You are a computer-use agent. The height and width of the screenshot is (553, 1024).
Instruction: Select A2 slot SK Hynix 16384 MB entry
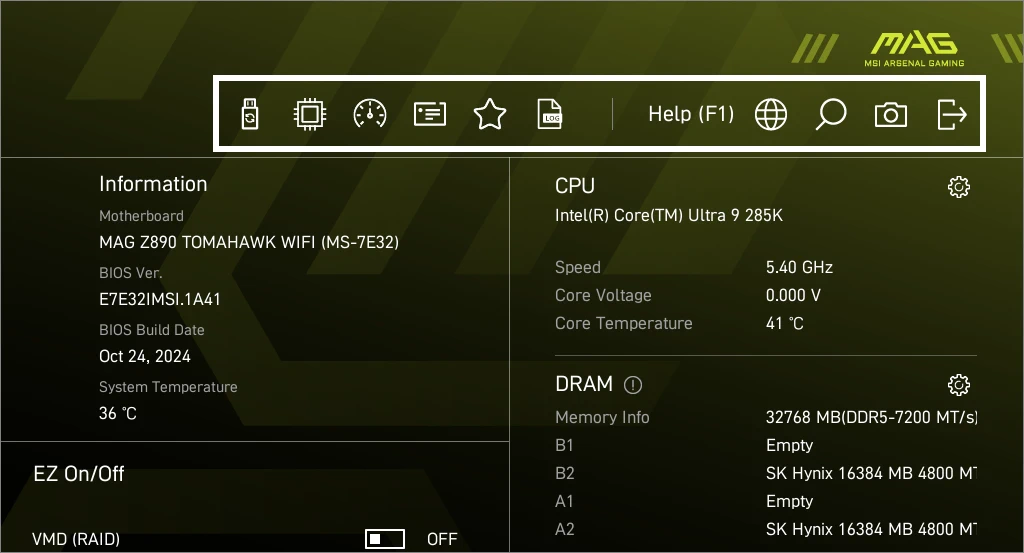[x=871, y=529]
